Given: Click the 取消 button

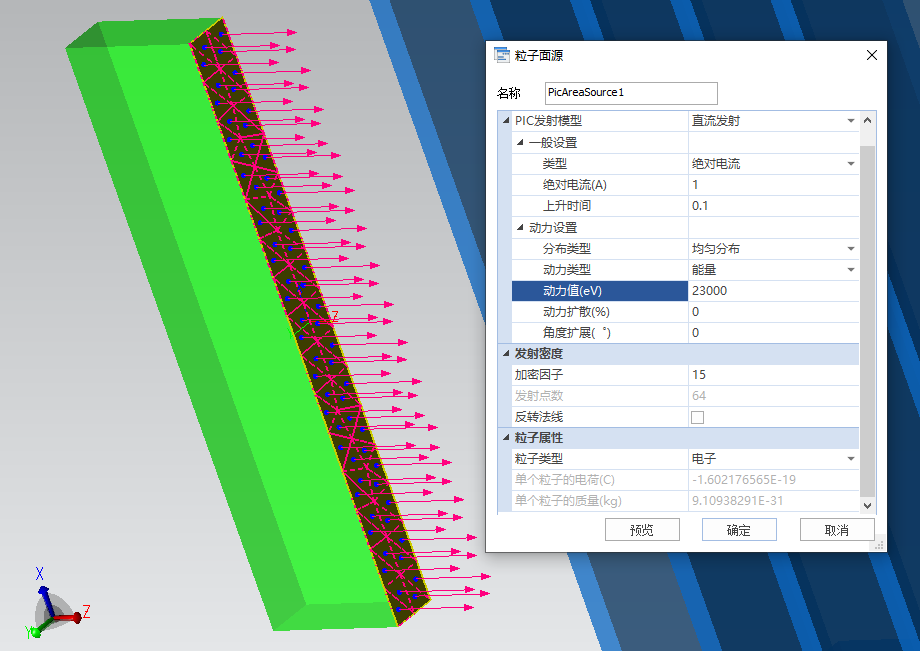Looking at the screenshot, I should [x=837, y=530].
